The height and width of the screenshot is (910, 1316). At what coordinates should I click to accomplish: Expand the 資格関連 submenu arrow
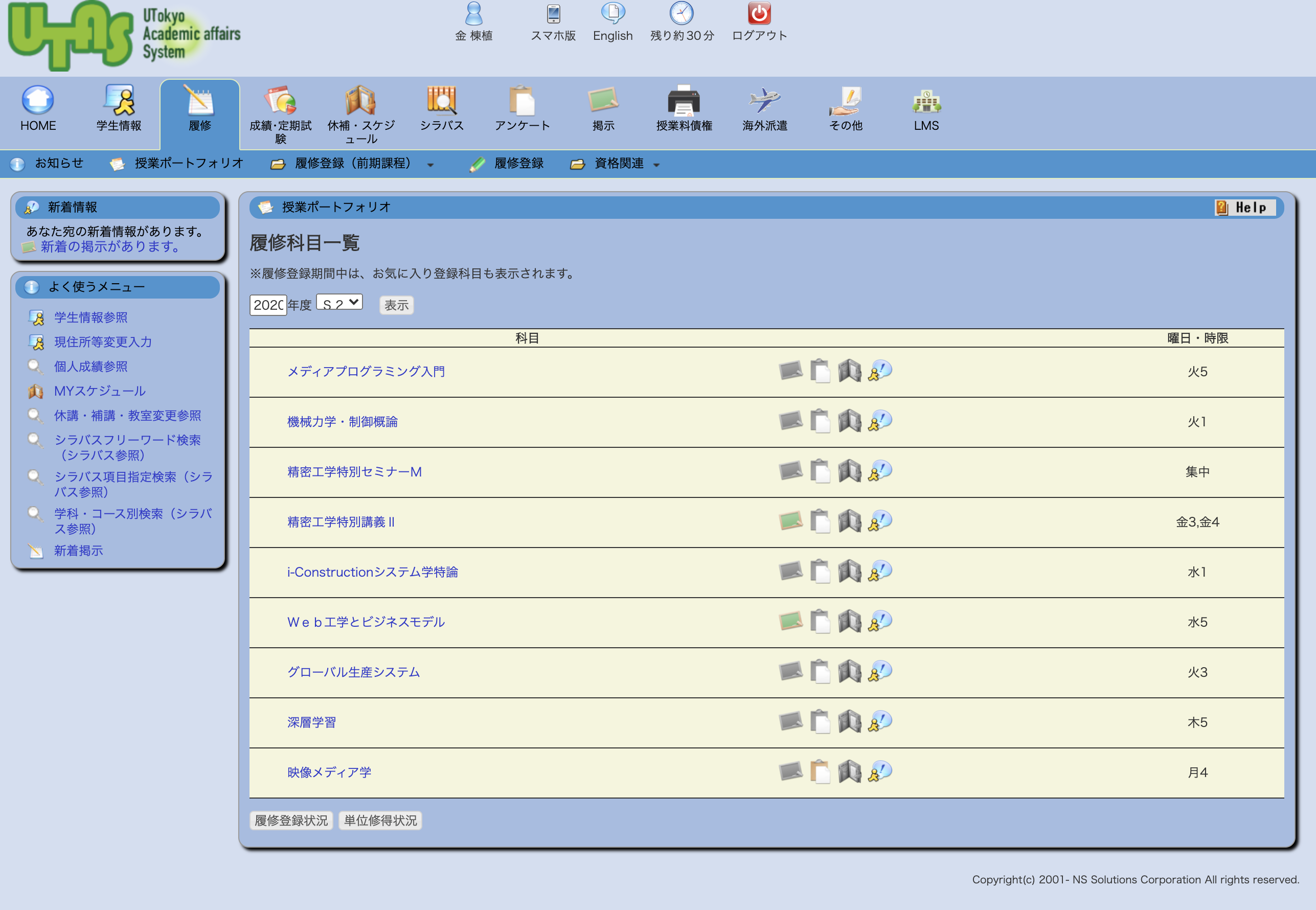tap(656, 165)
